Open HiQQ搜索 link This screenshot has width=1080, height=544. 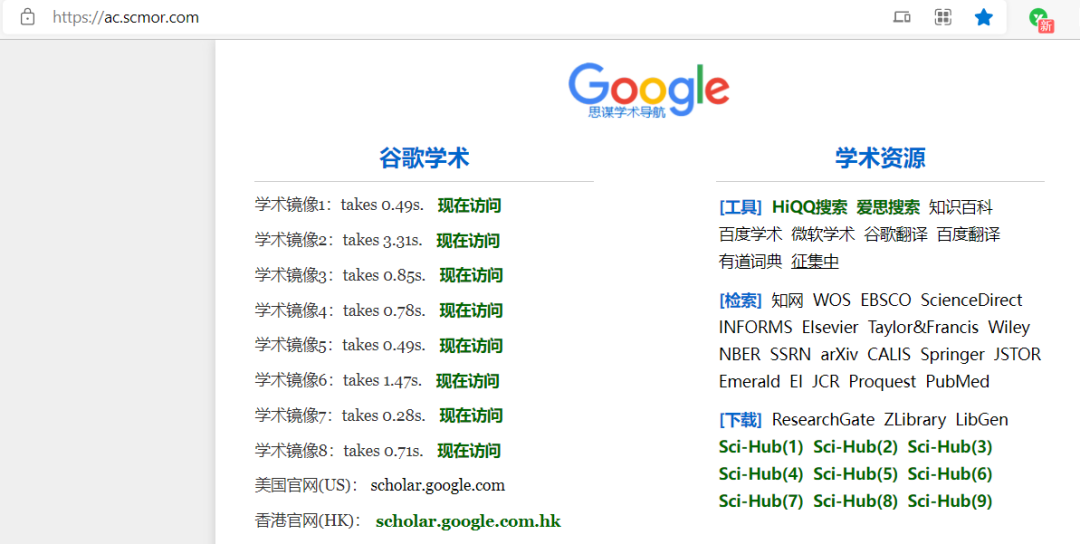(x=810, y=207)
